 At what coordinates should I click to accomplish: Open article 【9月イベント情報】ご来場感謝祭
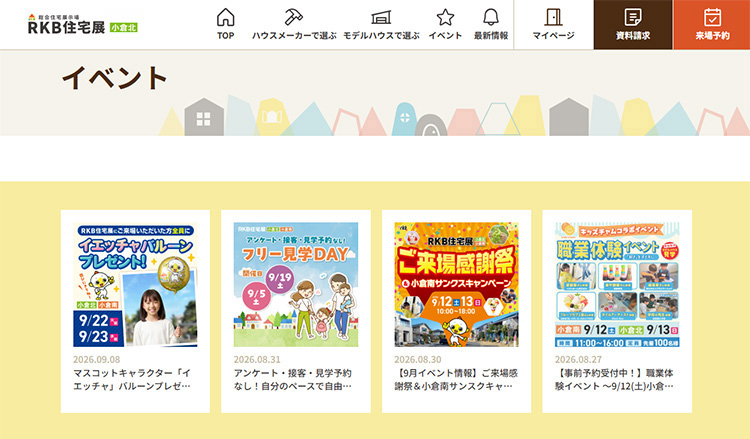[x=456, y=379]
